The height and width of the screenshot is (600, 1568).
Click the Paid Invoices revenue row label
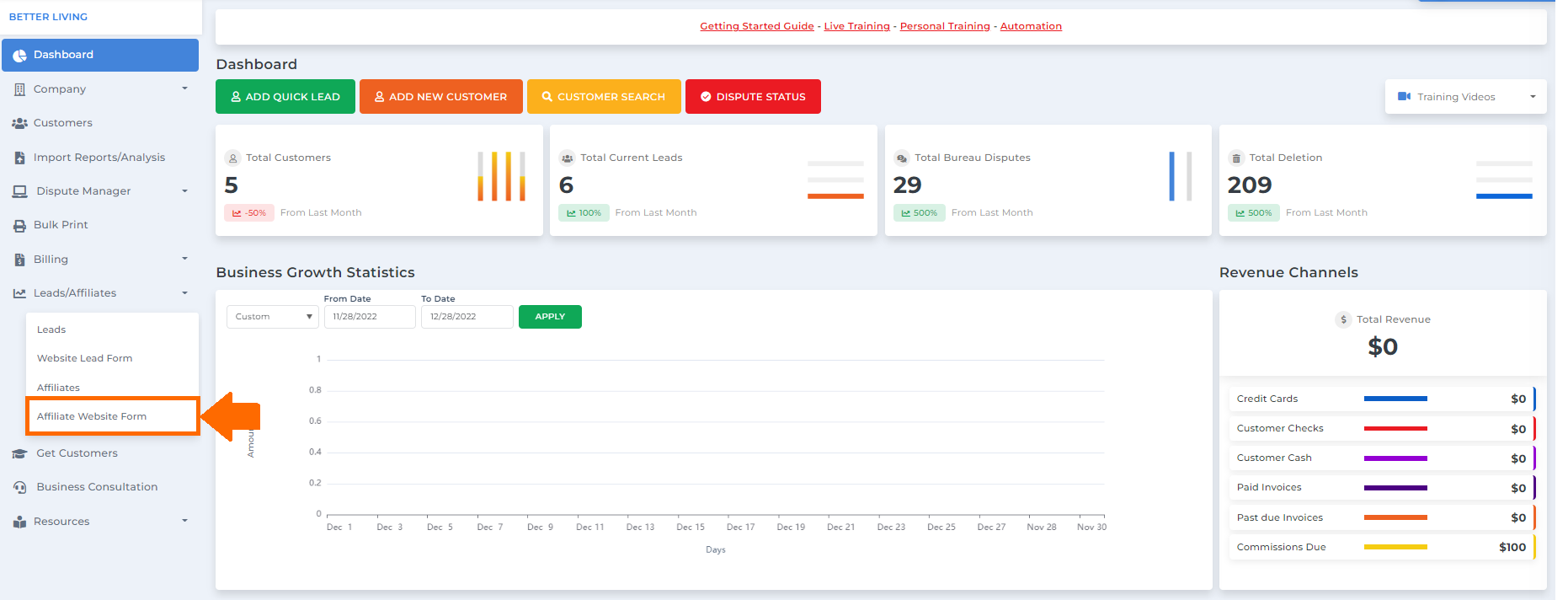[x=1269, y=487]
